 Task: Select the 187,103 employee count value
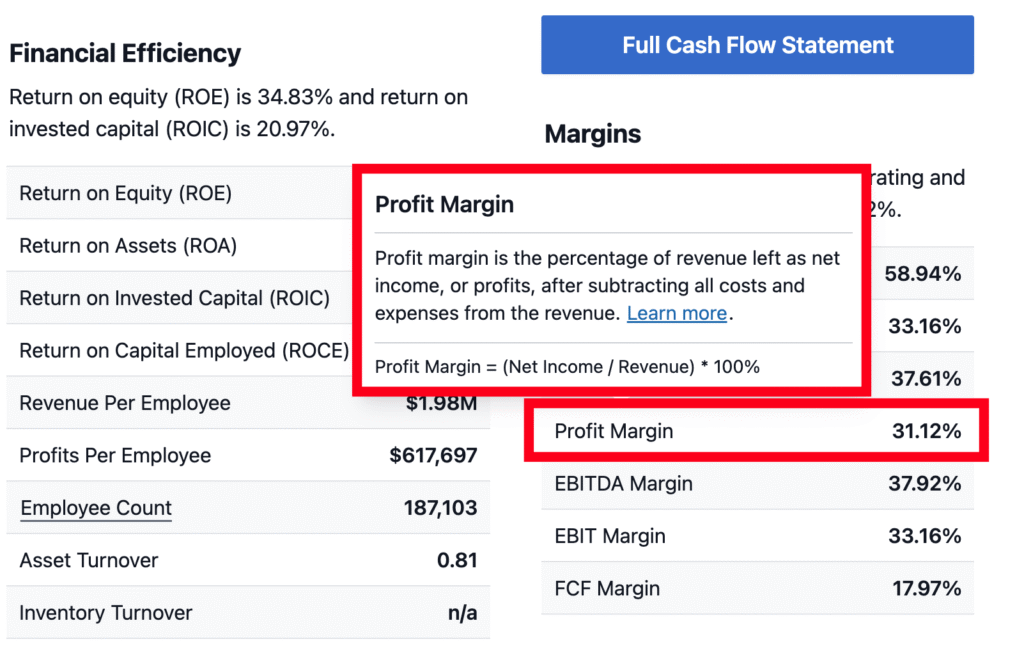coord(440,508)
